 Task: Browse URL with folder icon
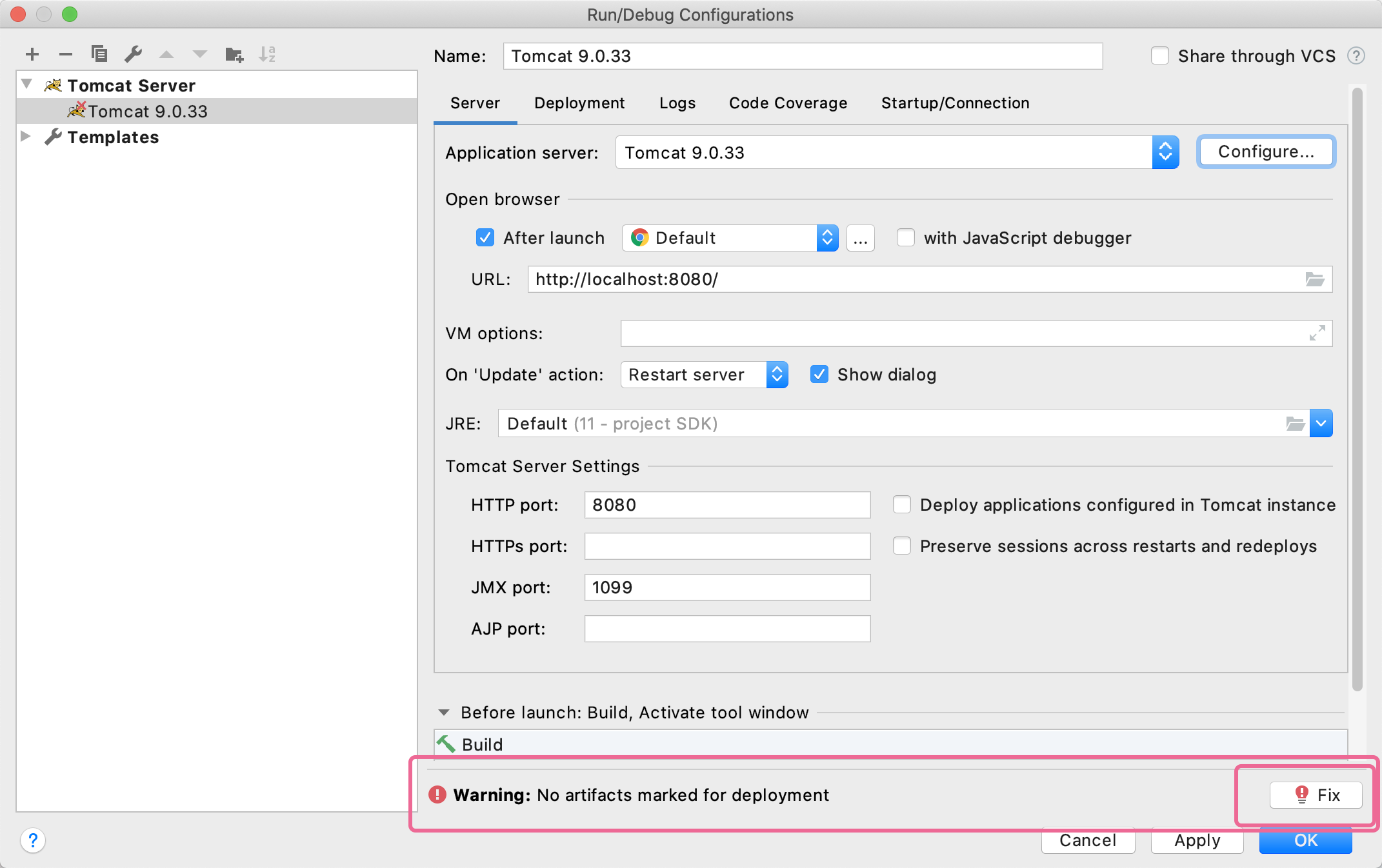[1315, 279]
